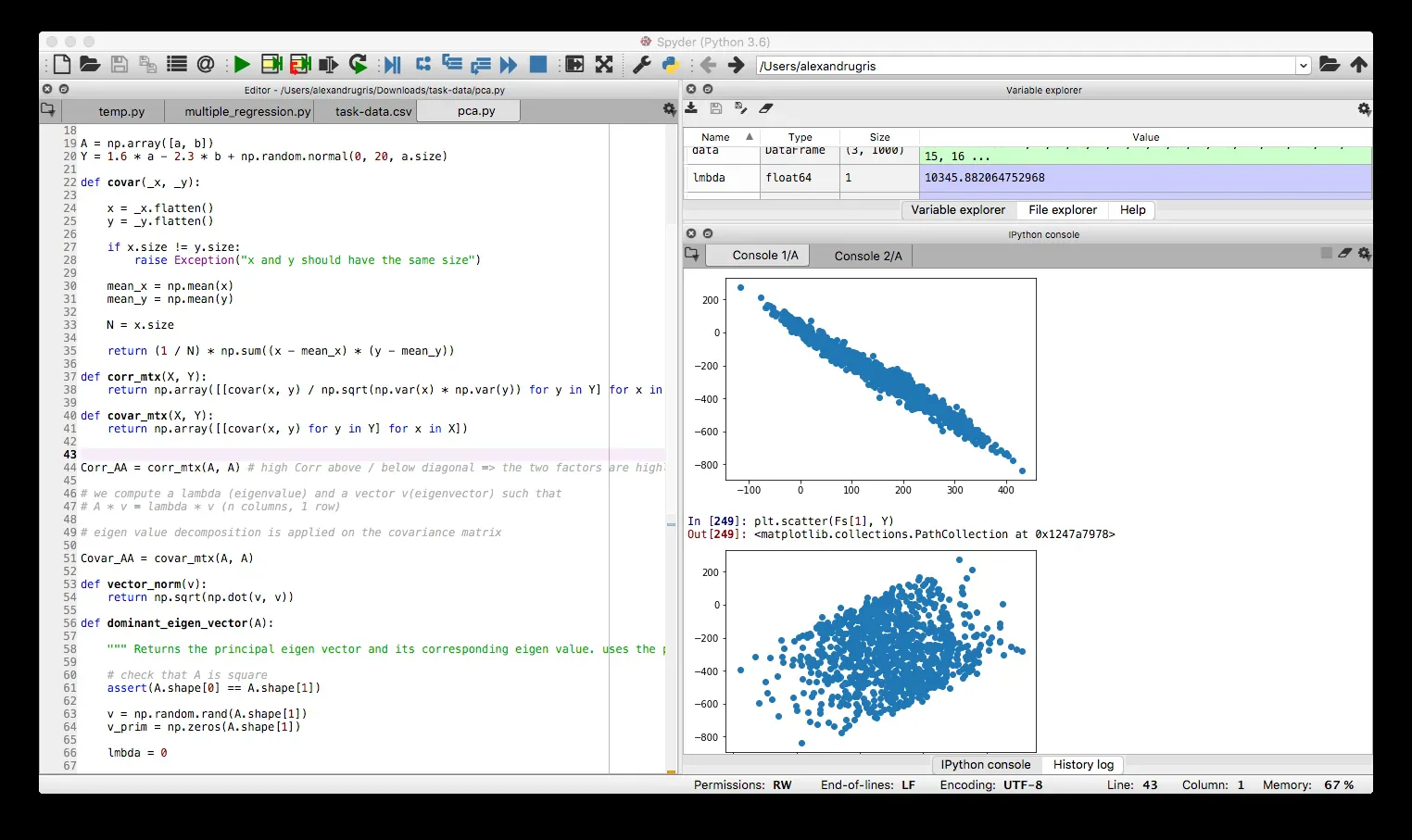
Task: Expand the working directory path dropdown
Action: pos(1303,65)
